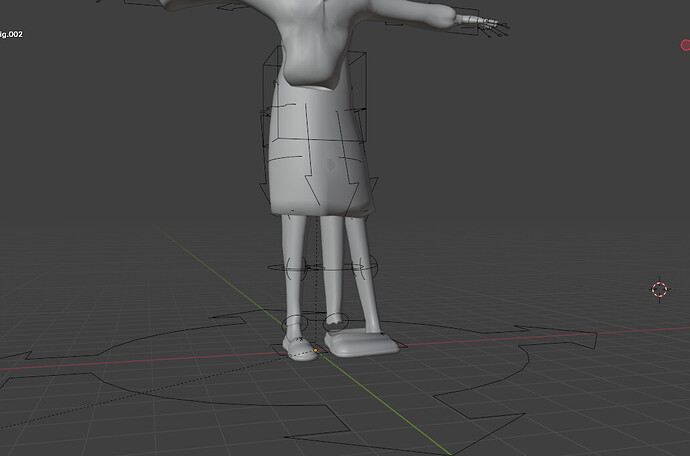690x456 pixels.
Task: Select the box-shaped torso control around the chest
Action: pos(314,94)
